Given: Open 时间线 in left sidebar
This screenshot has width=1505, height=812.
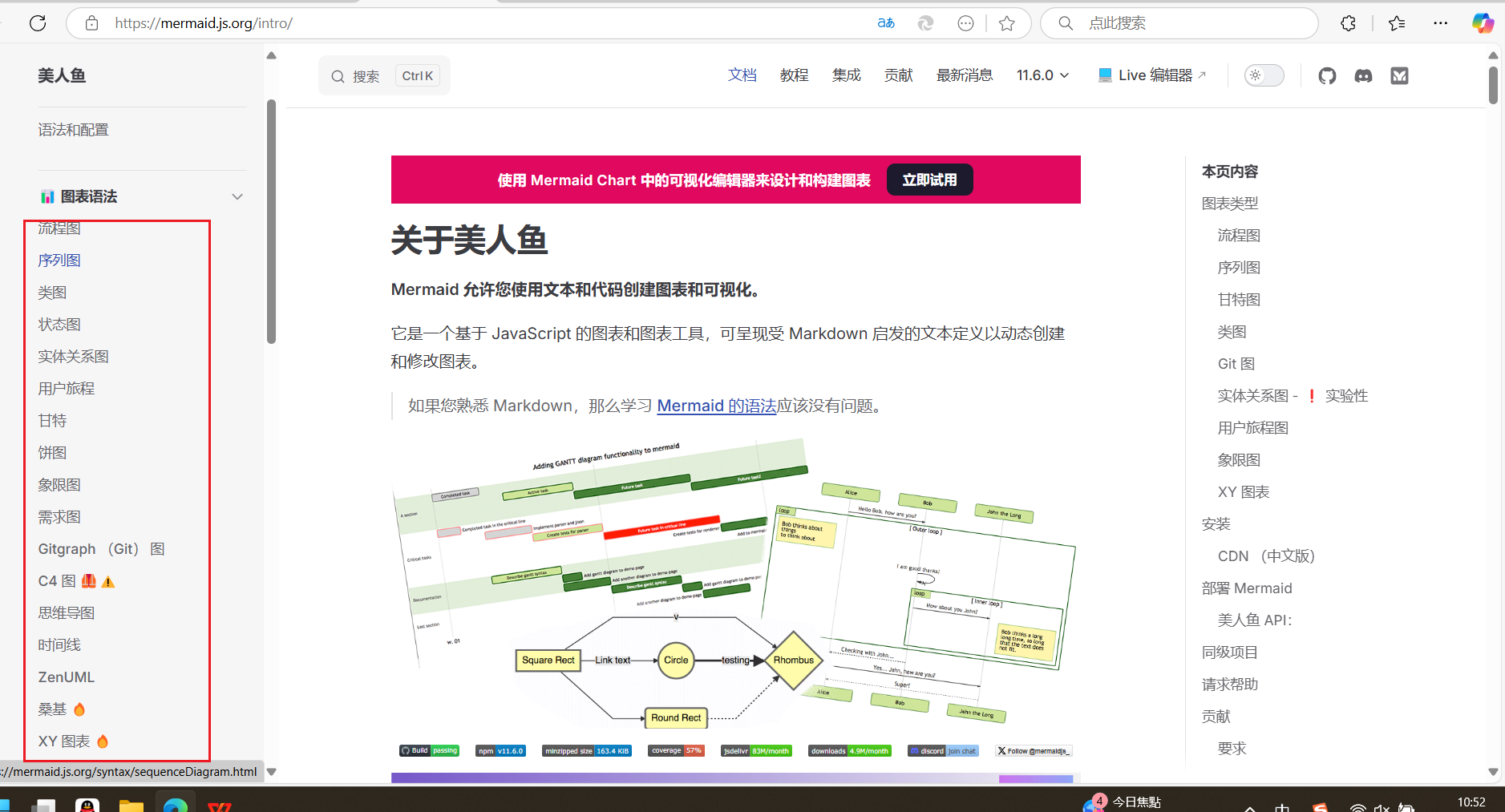Looking at the screenshot, I should (59, 645).
